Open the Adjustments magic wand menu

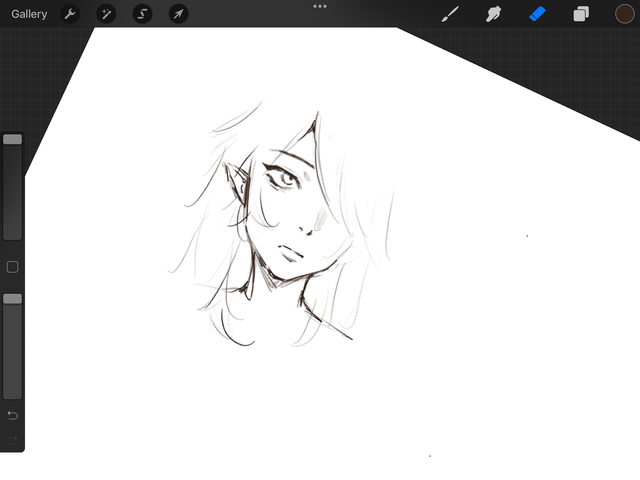[x=106, y=14]
